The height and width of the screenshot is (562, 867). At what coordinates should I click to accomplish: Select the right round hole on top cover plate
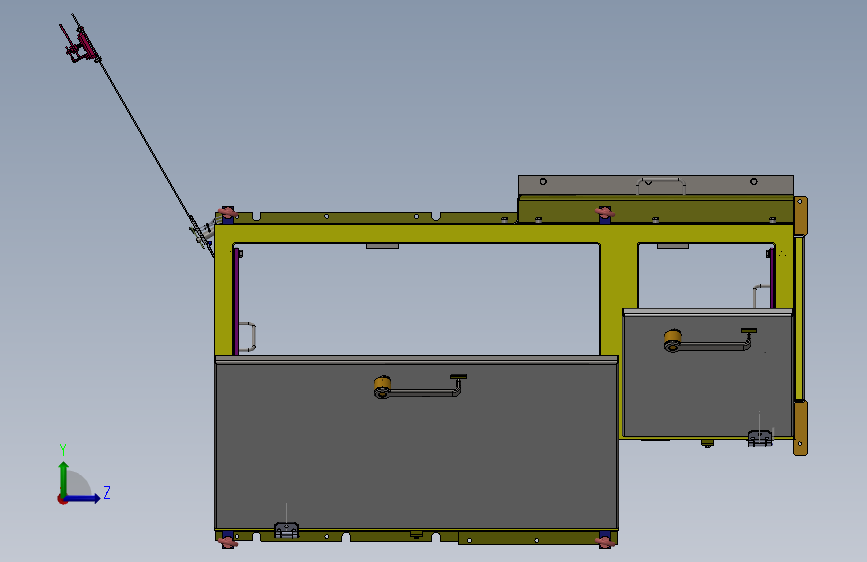754,181
